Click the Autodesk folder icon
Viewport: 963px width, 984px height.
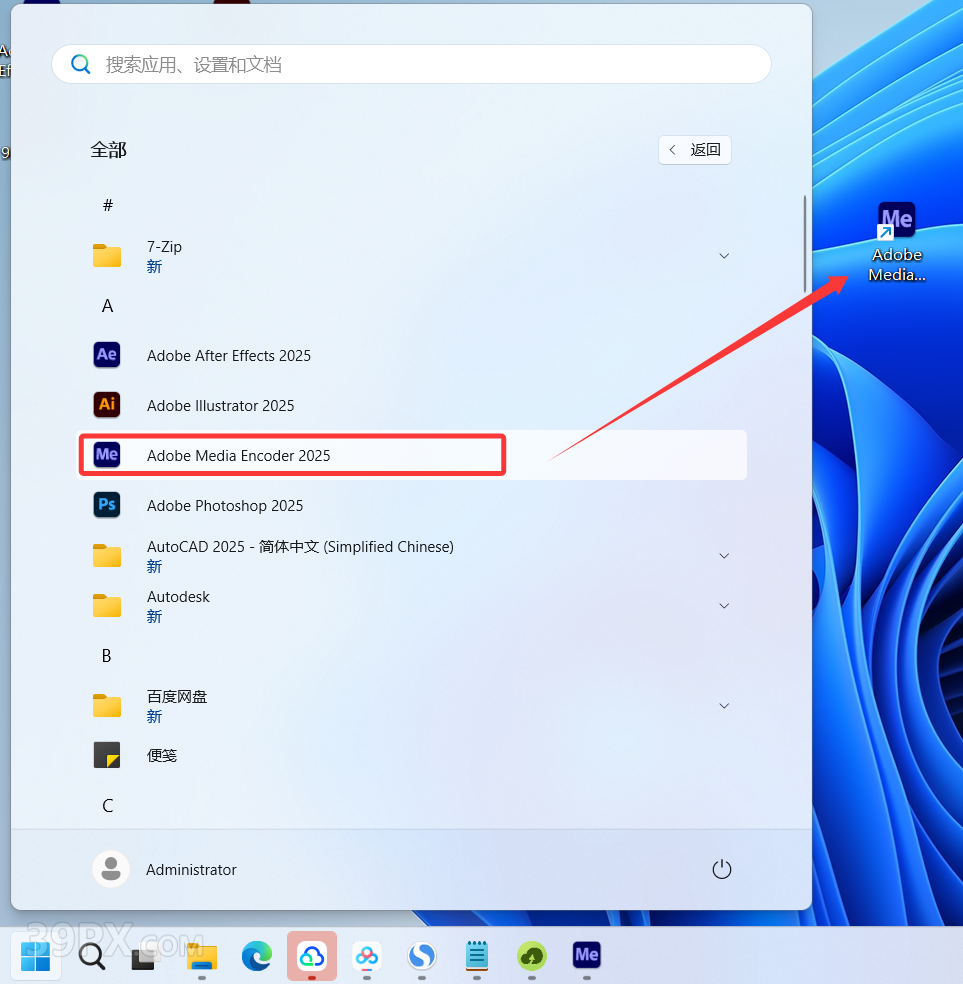coord(107,606)
